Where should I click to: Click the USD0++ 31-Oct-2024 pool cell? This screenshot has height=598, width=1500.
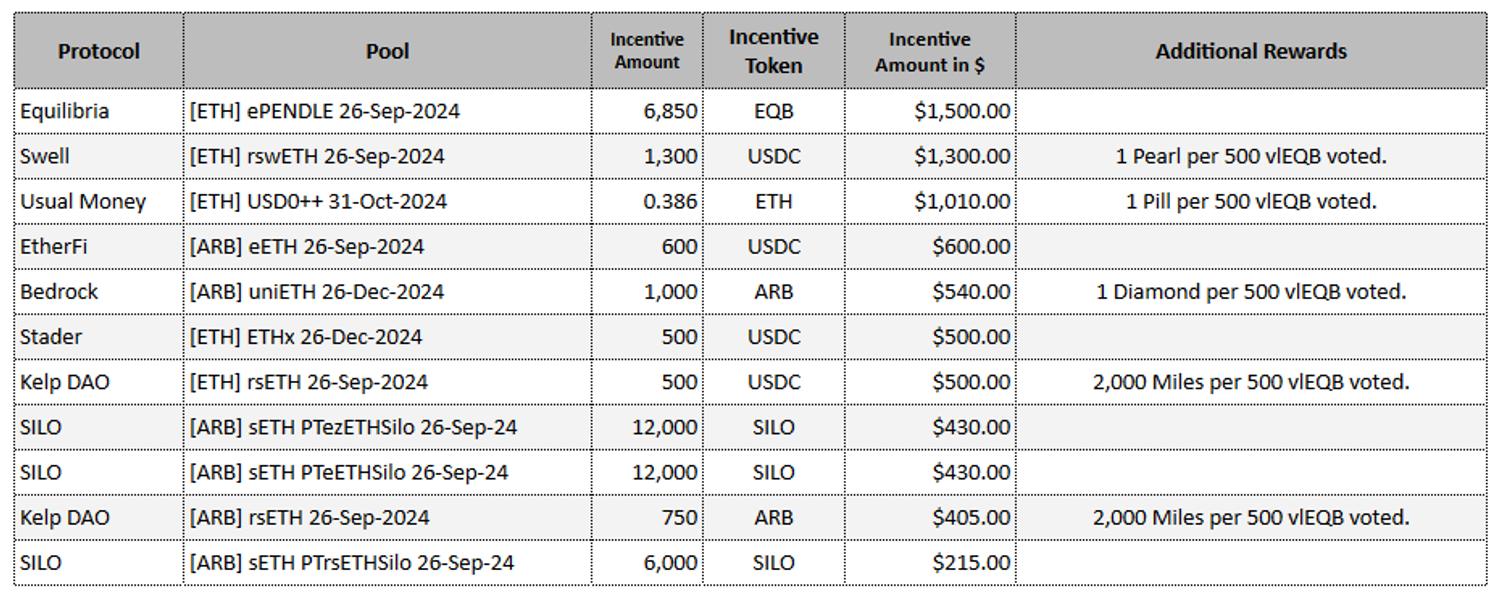[x=318, y=201]
